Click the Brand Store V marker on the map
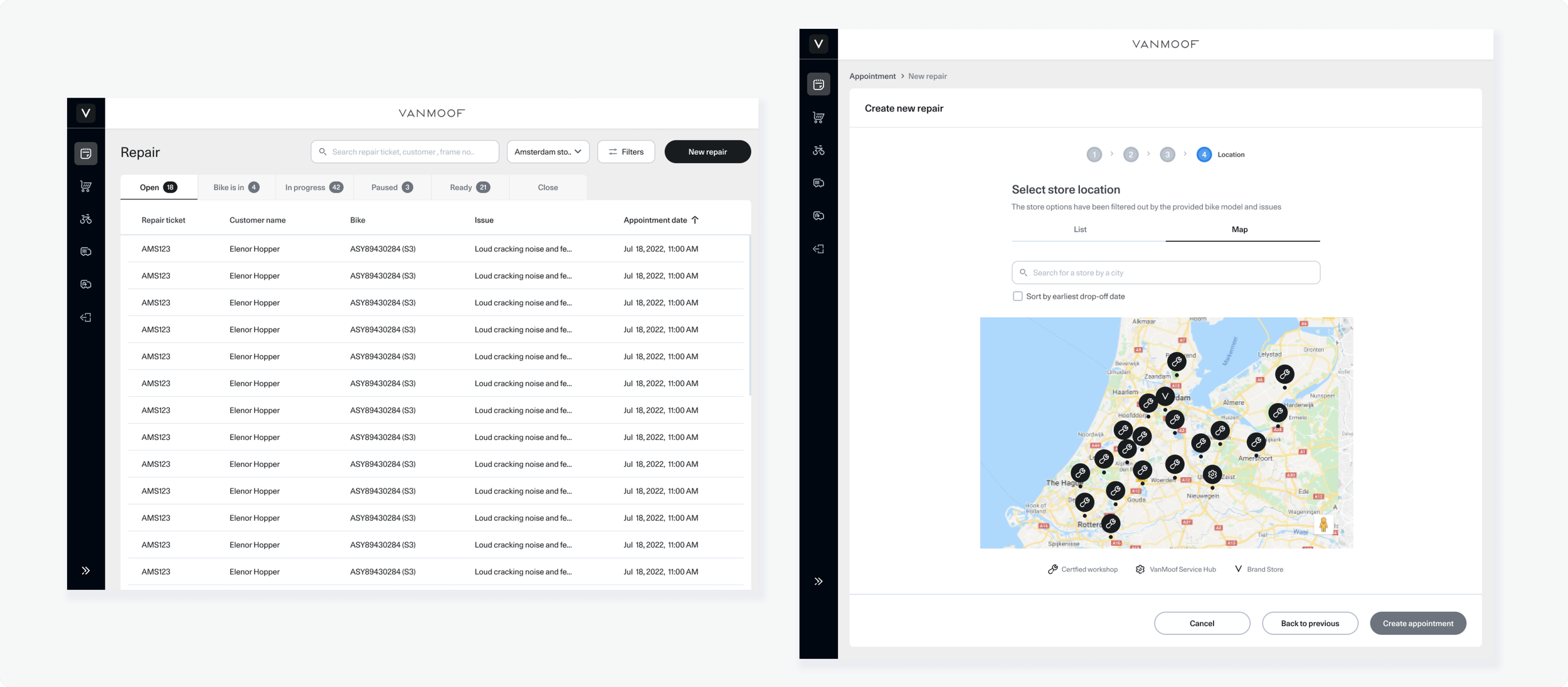Screen dimensions: 1568x687 1165,396
